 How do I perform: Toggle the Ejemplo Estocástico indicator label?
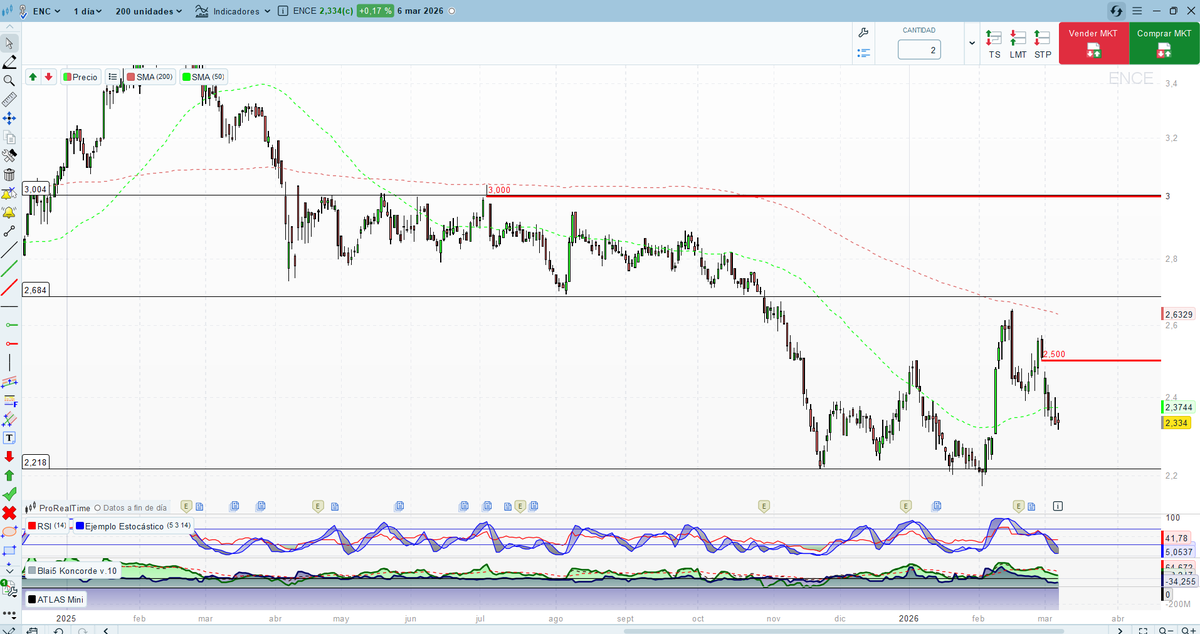(x=134, y=525)
